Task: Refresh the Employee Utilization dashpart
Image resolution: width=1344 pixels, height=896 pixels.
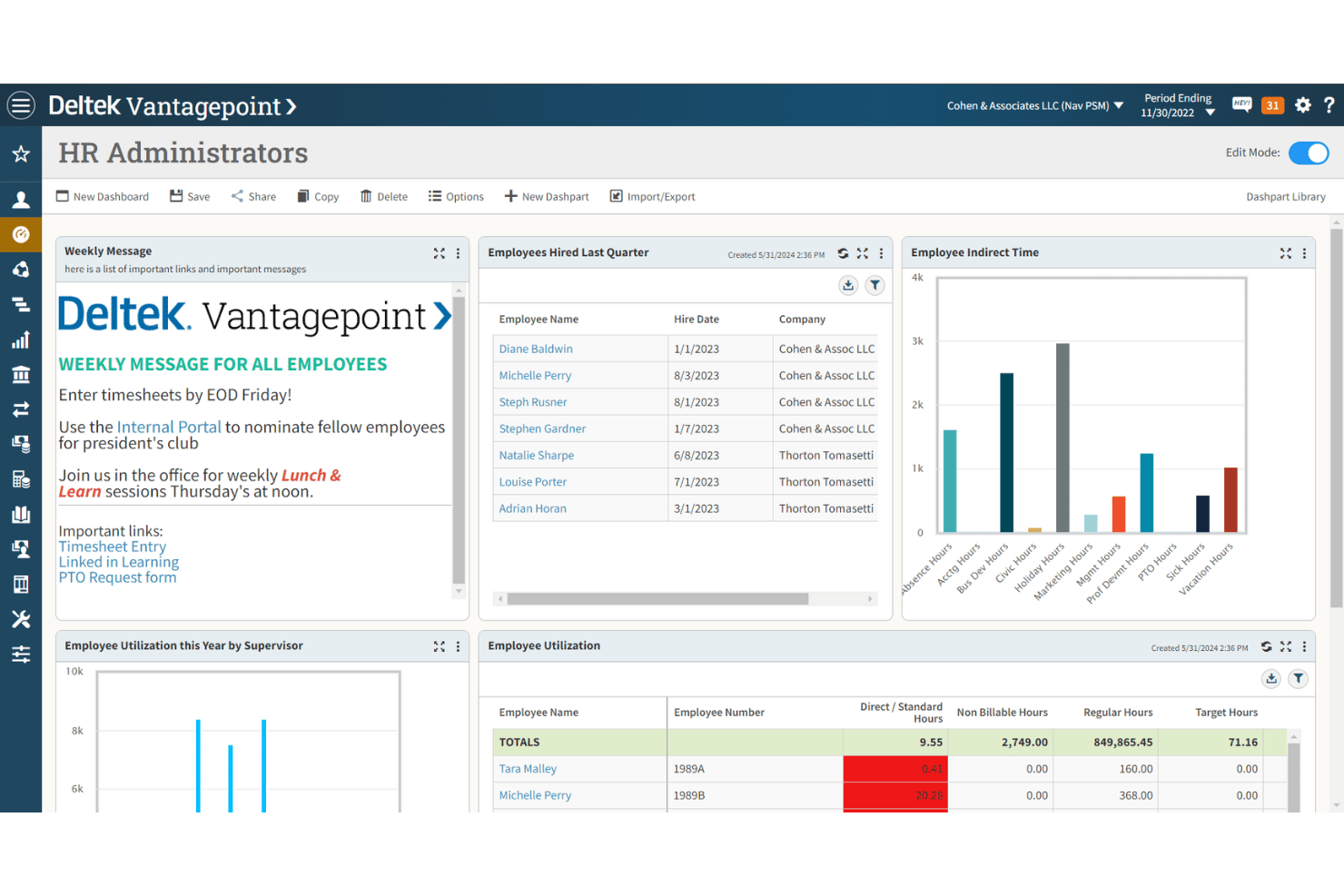Action: [x=1266, y=646]
